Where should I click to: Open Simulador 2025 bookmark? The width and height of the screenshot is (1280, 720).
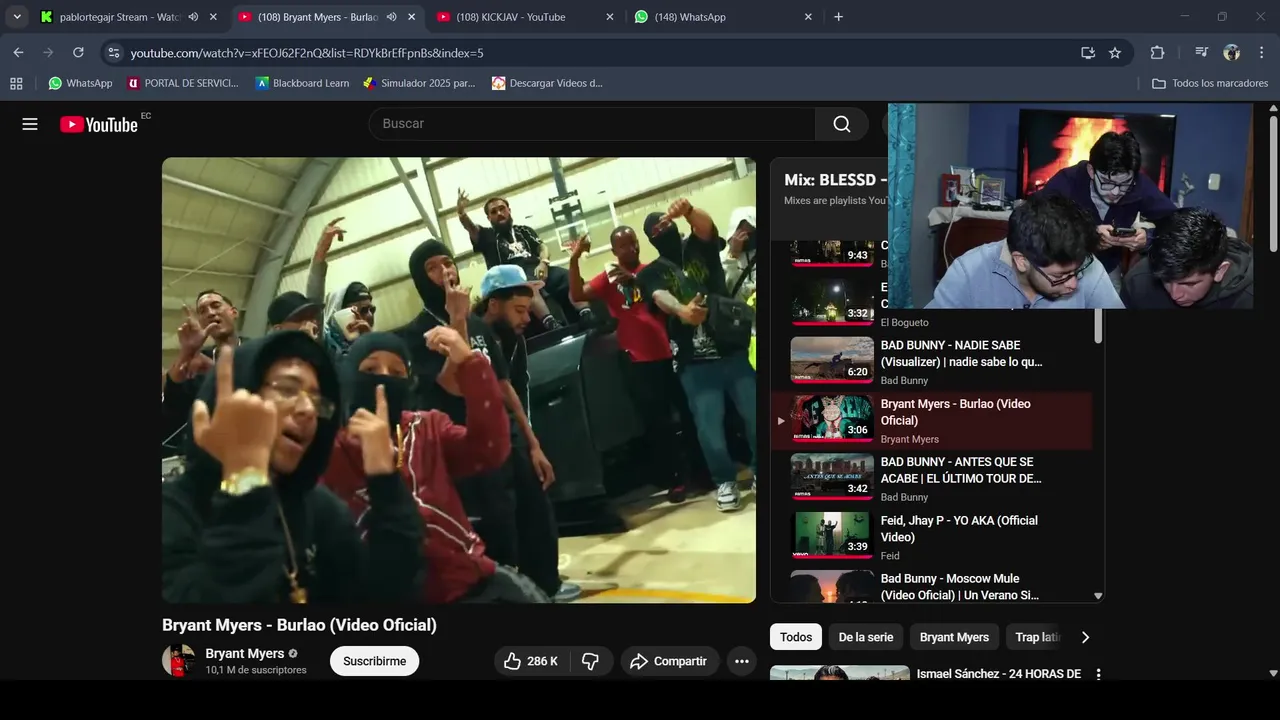419,83
